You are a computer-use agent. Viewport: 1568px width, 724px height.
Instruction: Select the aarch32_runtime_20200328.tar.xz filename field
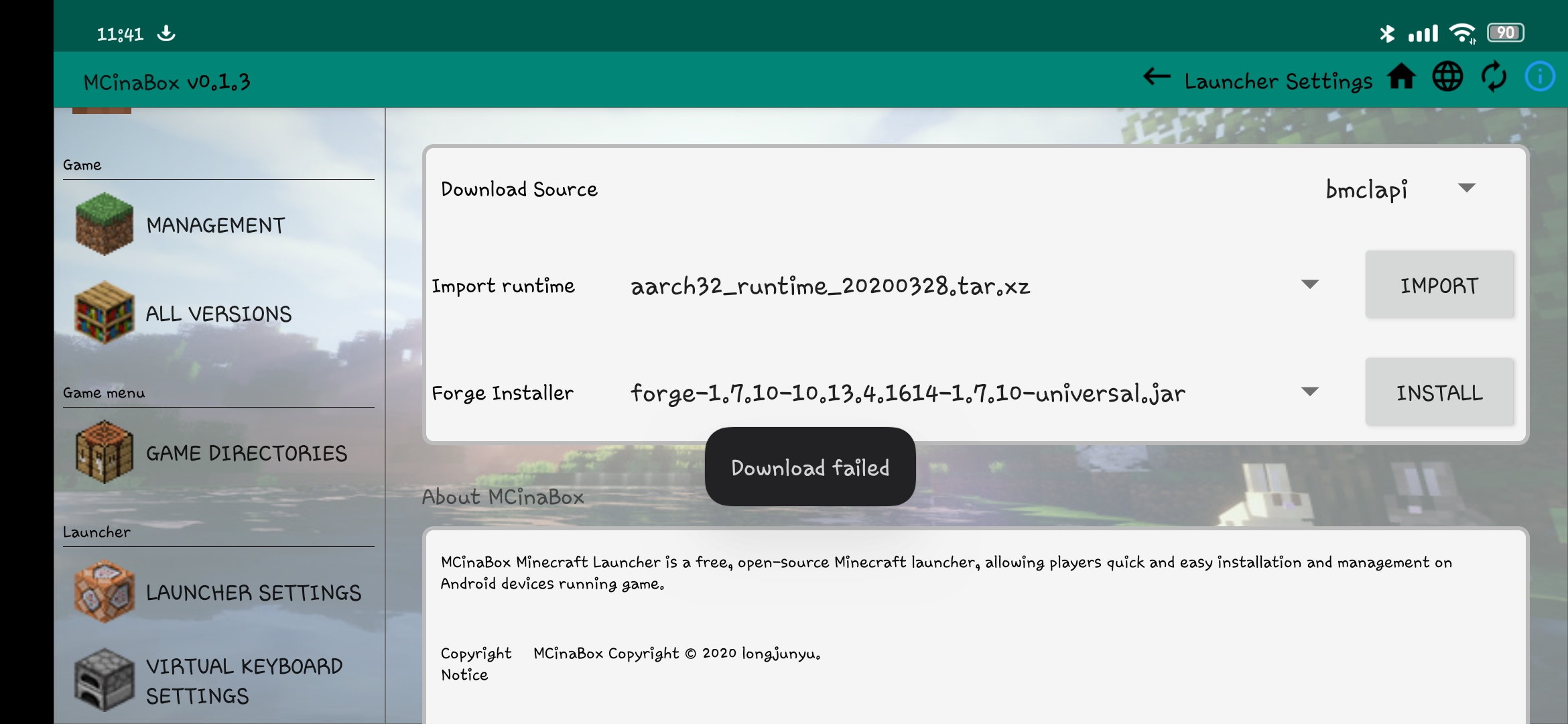830,286
